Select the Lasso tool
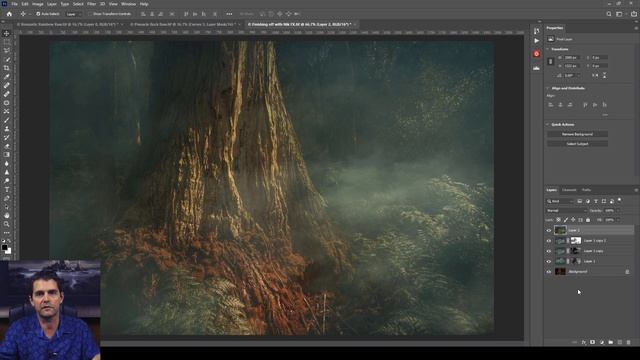This screenshot has height=360, width=640. point(7,51)
